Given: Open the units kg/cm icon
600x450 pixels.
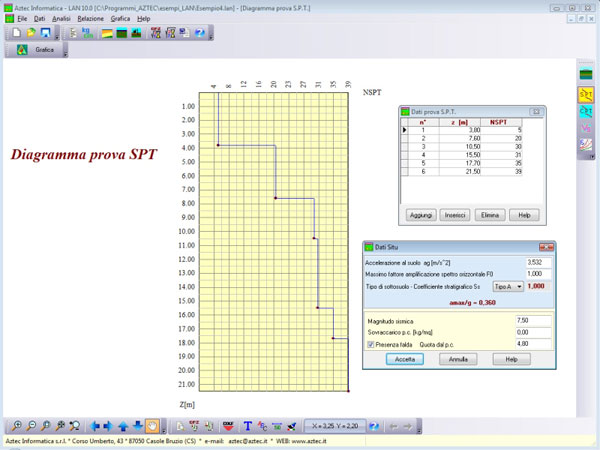Looking at the screenshot, I should [x=87, y=33].
